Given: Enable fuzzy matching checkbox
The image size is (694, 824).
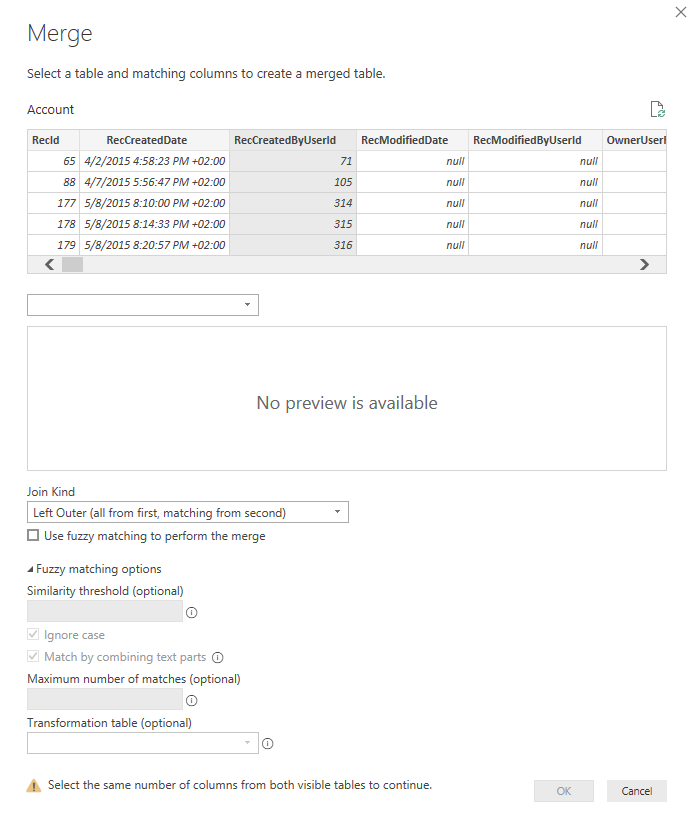Looking at the screenshot, I should pyautogui.click(x=34, y=536).
